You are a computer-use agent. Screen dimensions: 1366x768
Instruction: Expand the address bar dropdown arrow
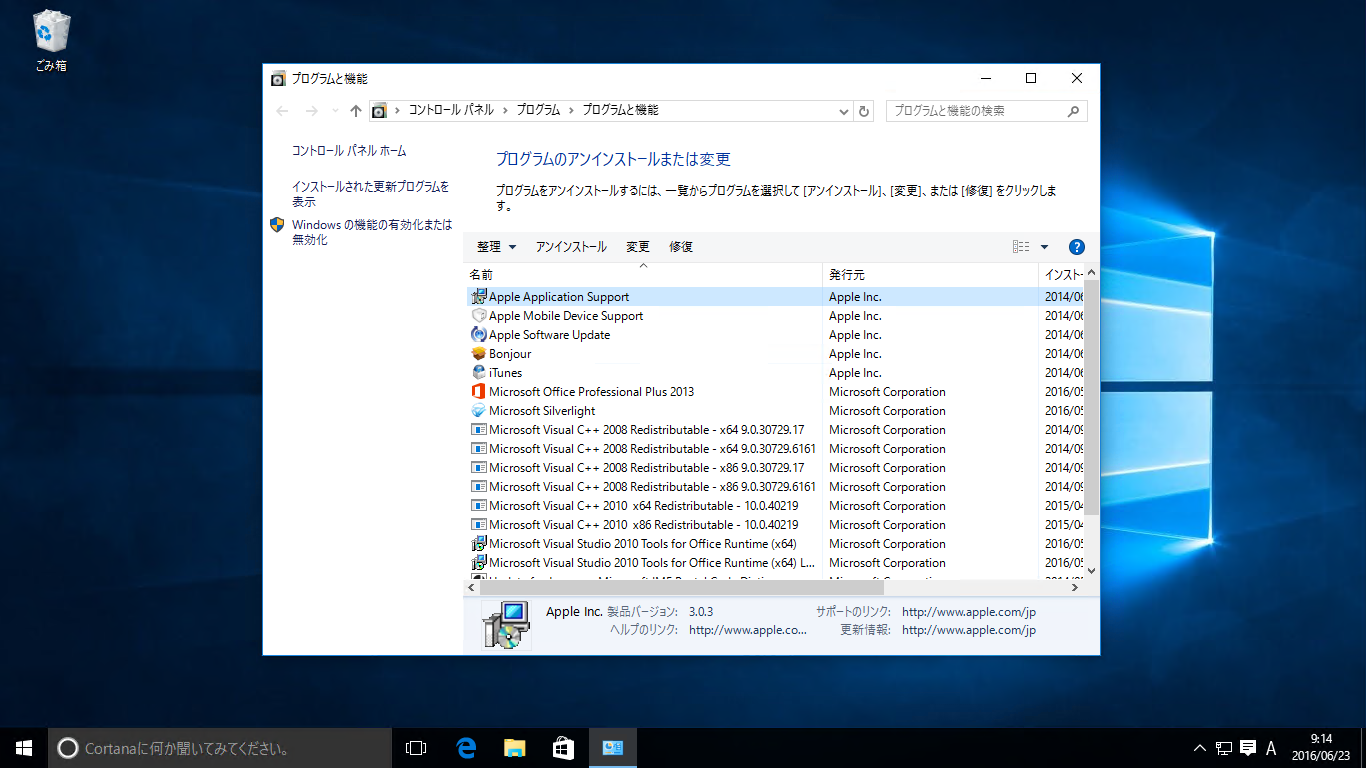click(843, 111)
